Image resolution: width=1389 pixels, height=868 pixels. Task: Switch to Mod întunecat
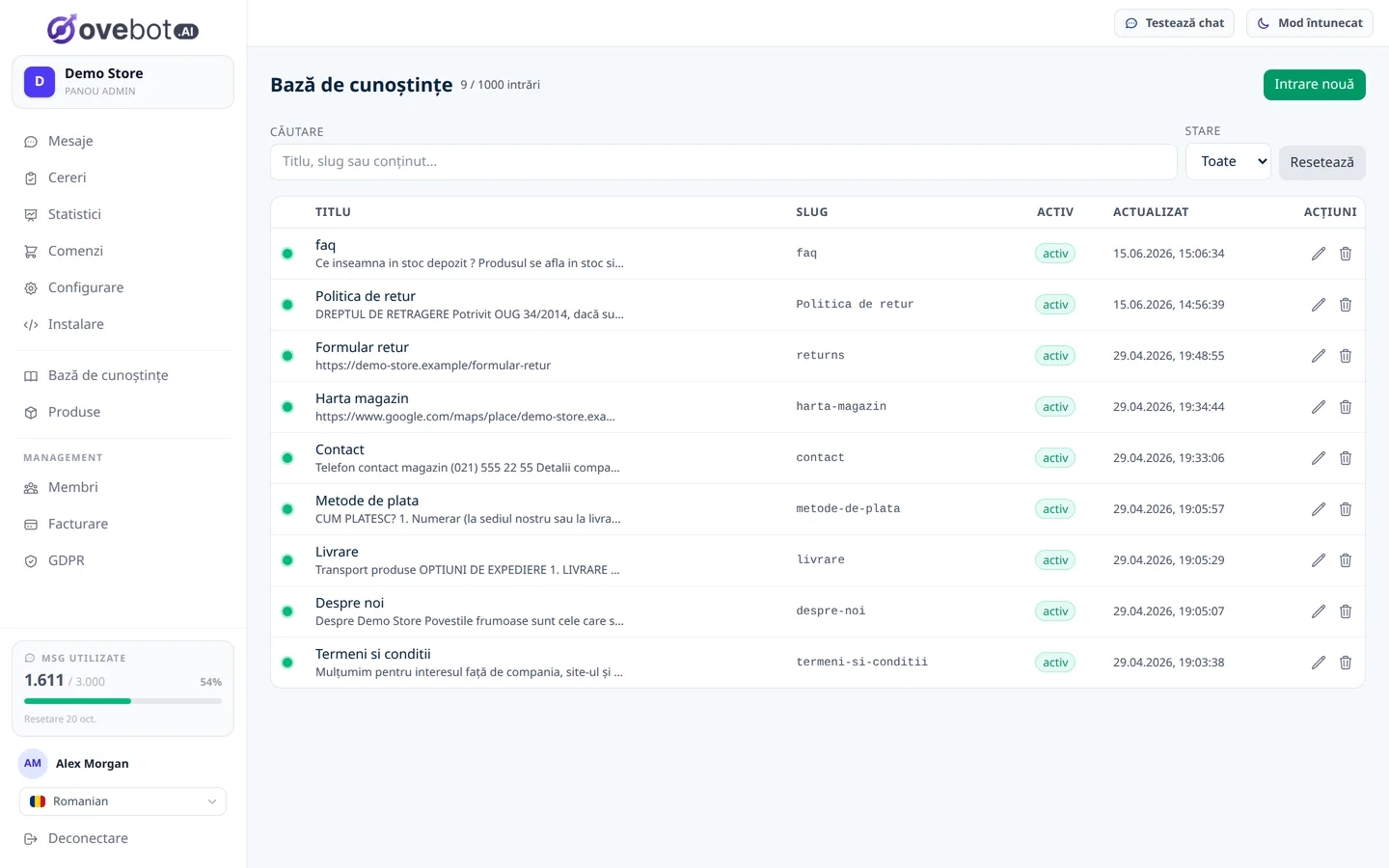[1310, 23]
